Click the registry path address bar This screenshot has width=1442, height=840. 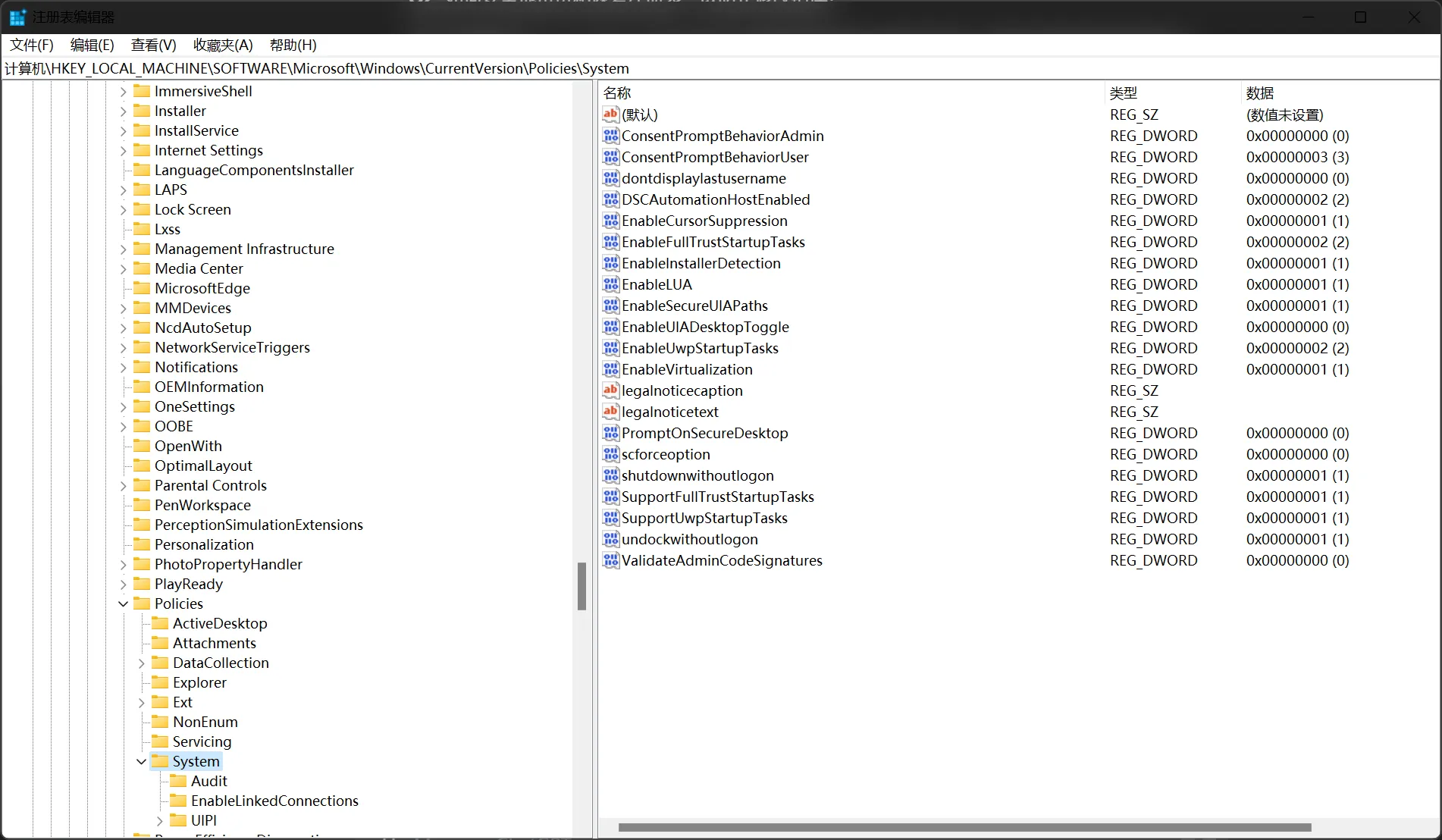(x=720, y=69)
